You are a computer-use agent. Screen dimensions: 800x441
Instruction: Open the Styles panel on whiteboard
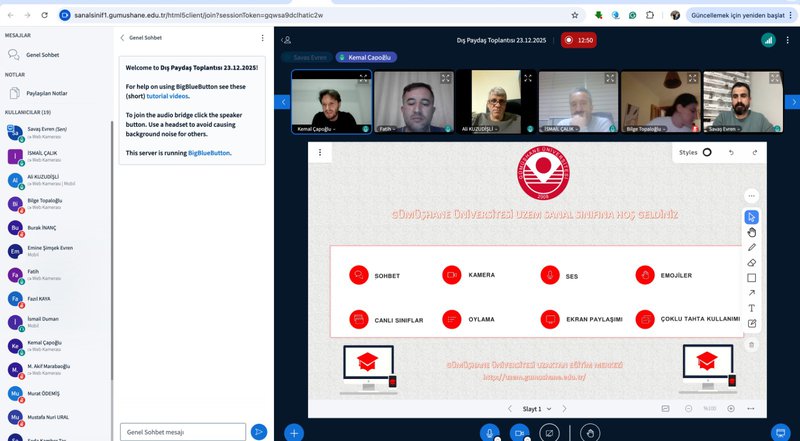695,152
